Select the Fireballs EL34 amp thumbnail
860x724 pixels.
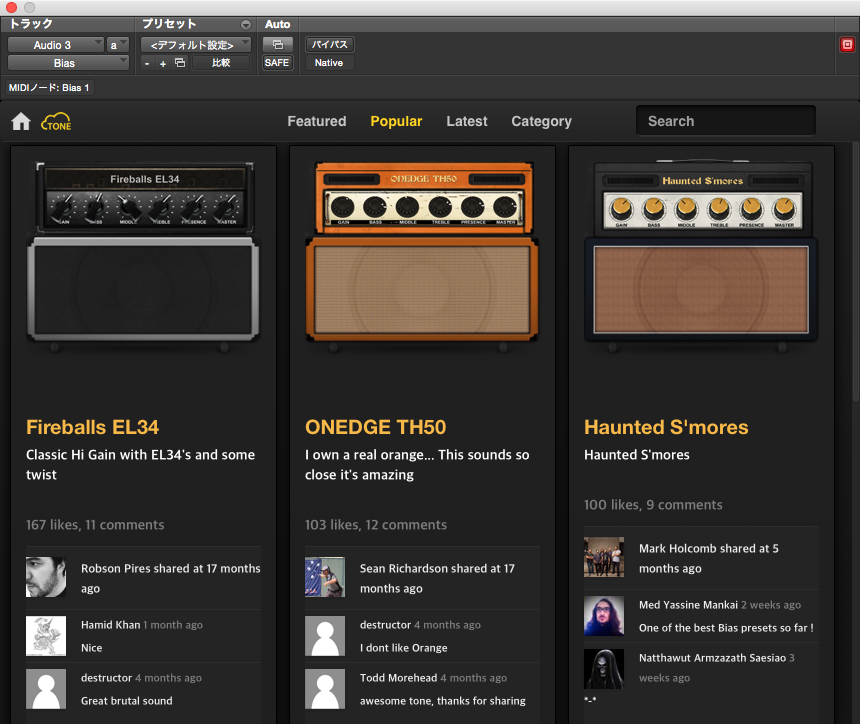pyautogui.click(x=143, y=256)
